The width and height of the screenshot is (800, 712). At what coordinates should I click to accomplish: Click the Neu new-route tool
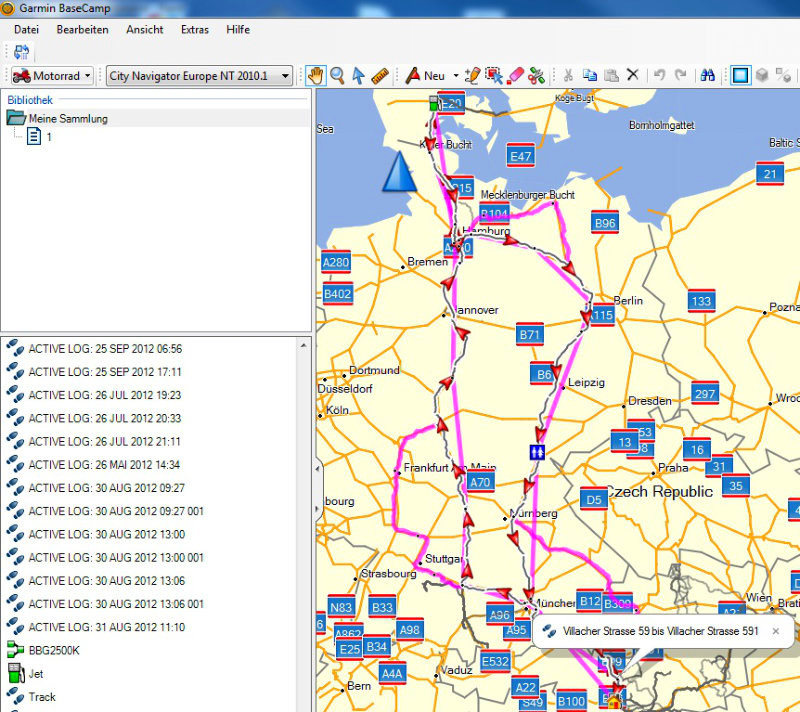coord(425,76)
